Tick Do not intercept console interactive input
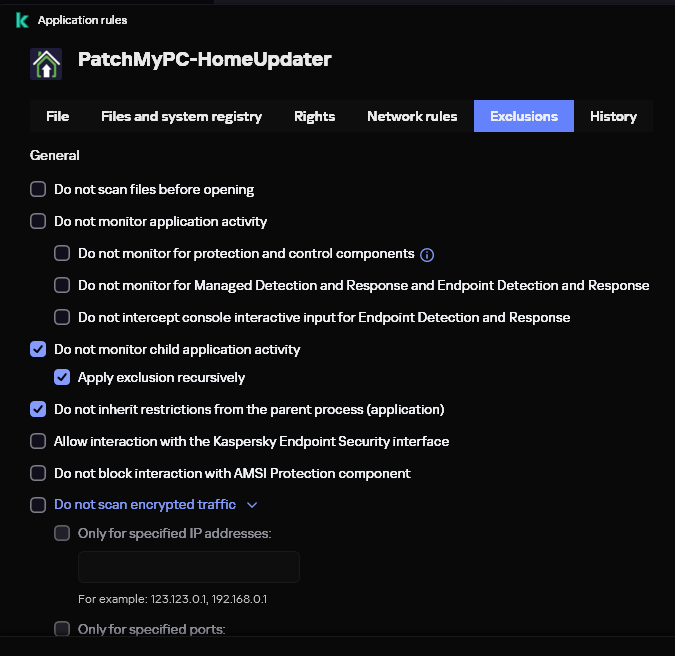This screenshot has height=656, width=675. click(x=62, y=317)
